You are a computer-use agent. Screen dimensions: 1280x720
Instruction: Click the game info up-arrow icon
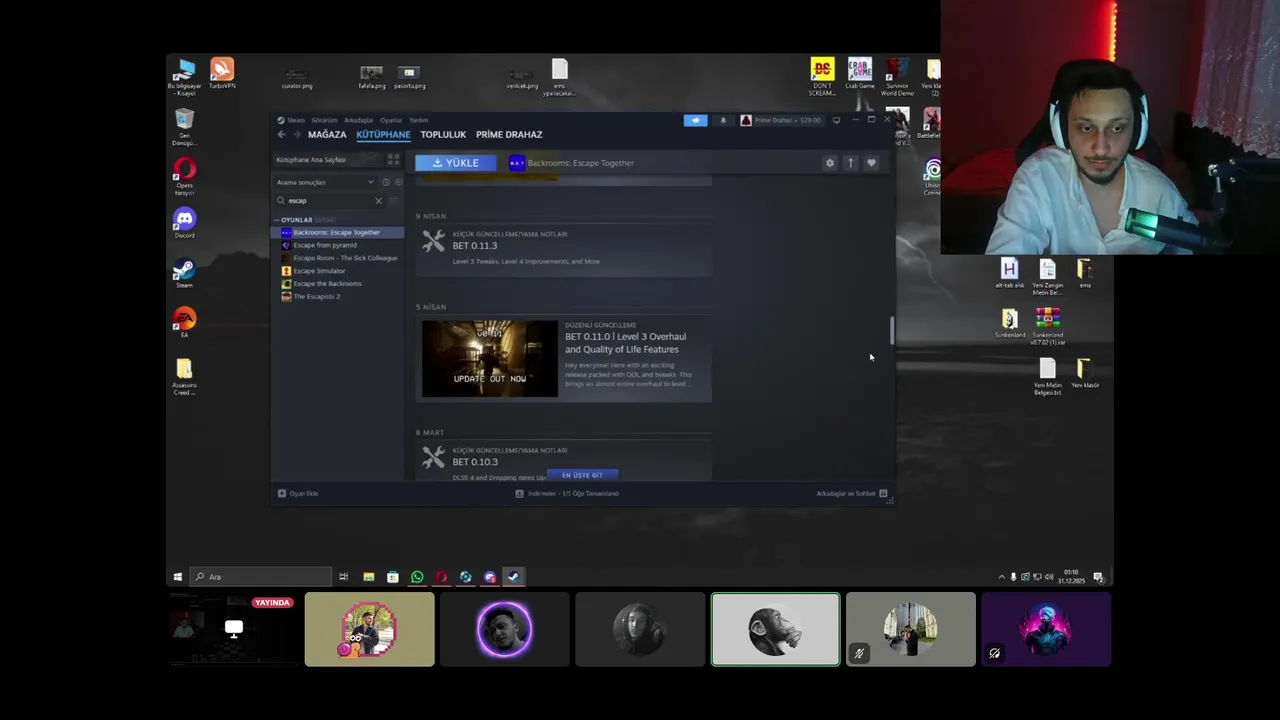(x=850, y=163)
